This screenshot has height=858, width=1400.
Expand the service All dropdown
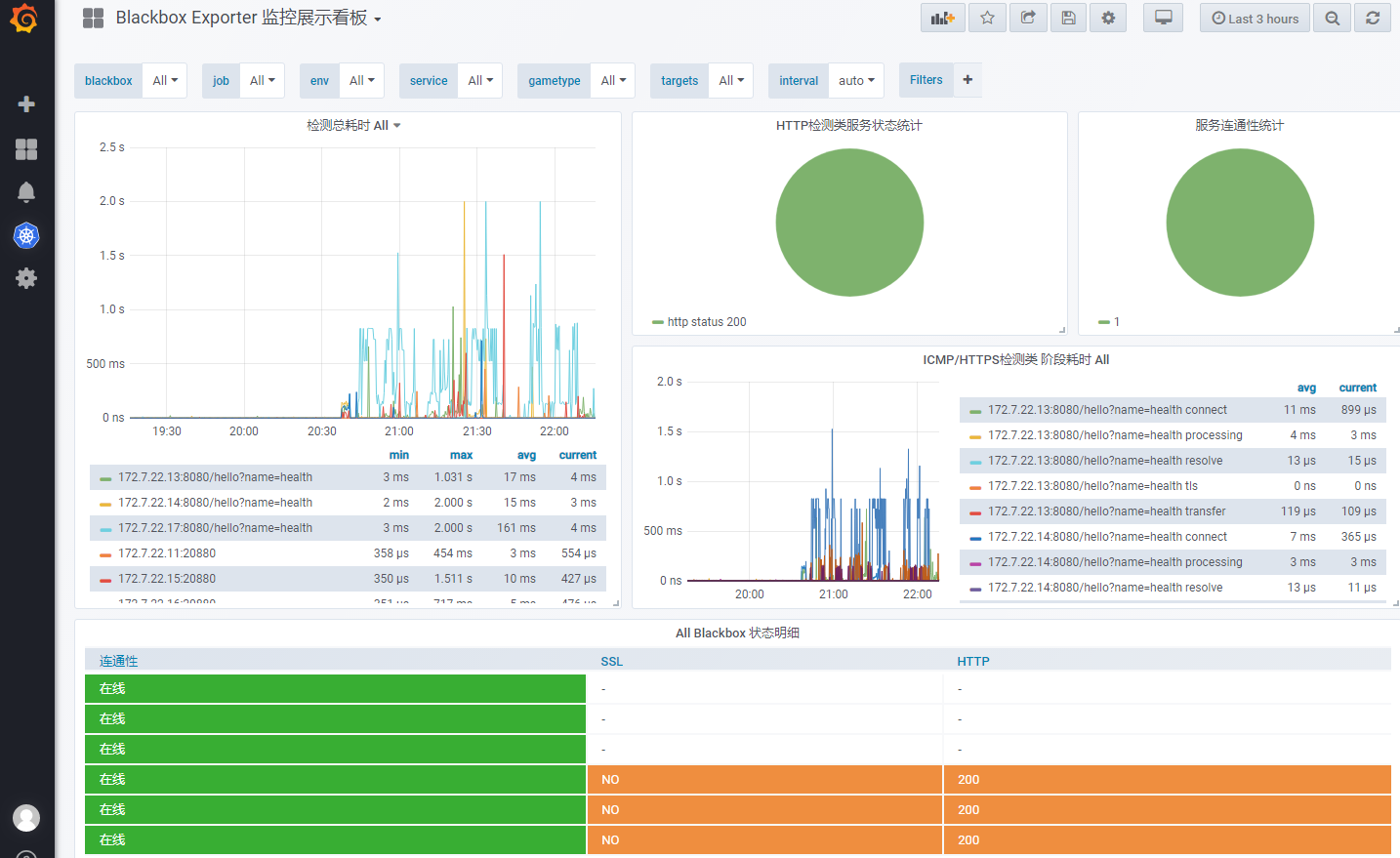(480, 81)
